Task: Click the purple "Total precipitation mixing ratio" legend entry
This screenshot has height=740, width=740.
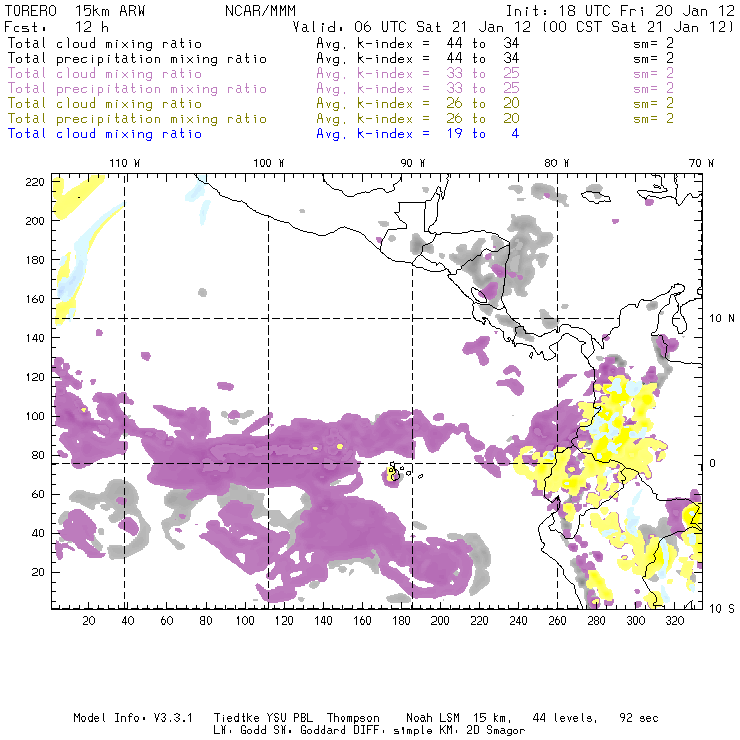Action: point(137,89)
